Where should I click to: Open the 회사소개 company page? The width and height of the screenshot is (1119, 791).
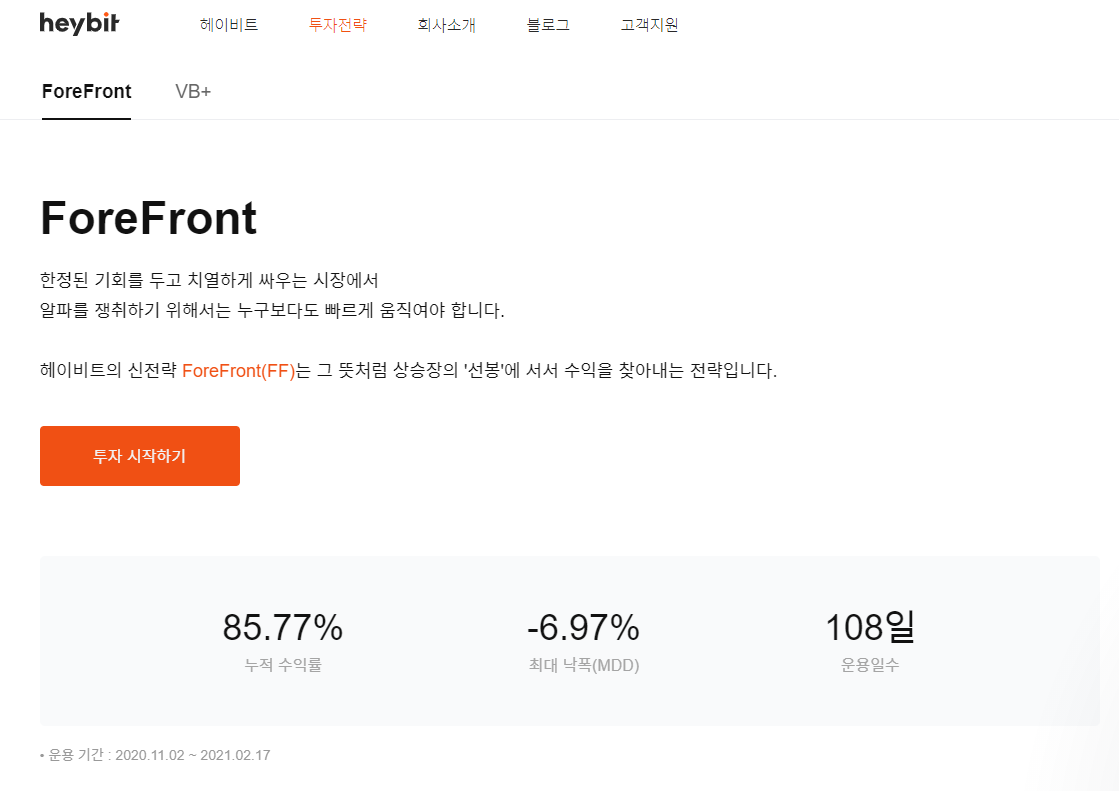click(447, 25)
